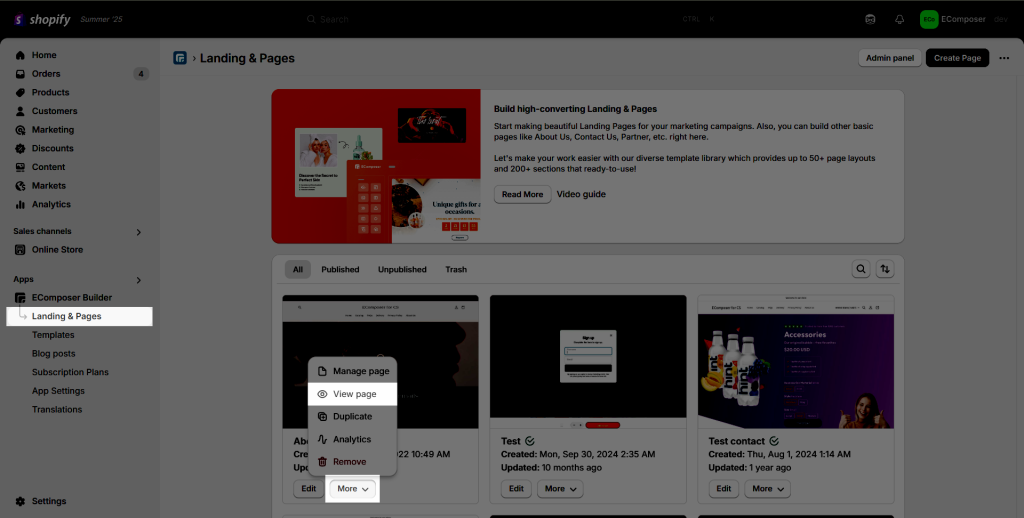Click the EComposer account avatar
The image size is (1024, 518).
929,20
